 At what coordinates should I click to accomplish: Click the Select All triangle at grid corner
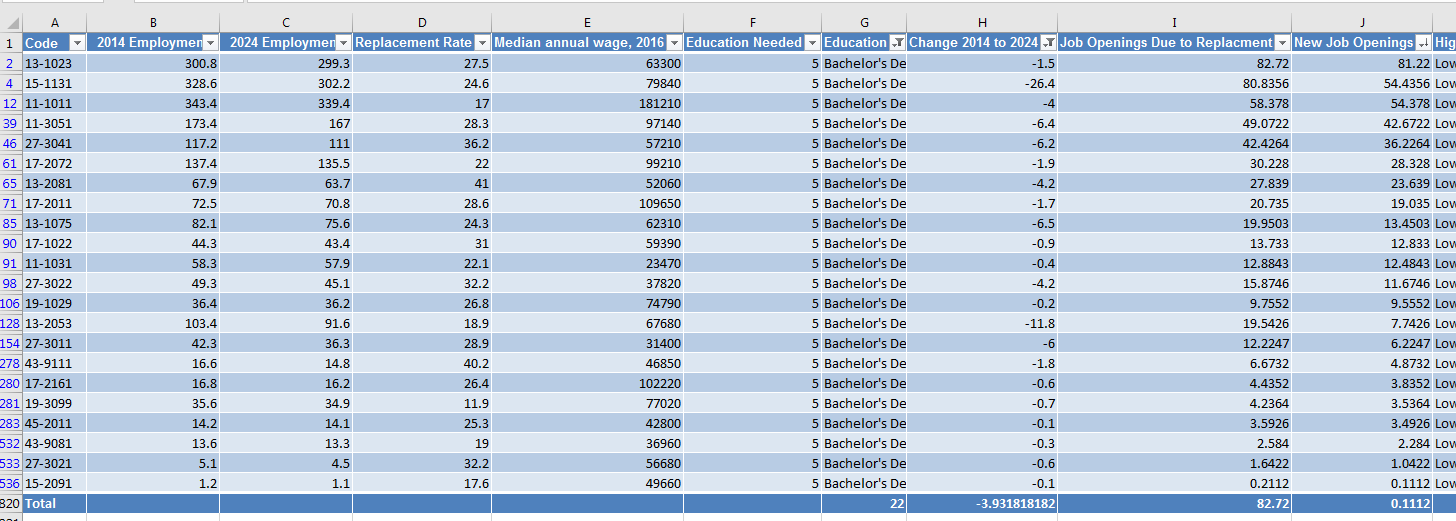(12, 23)
